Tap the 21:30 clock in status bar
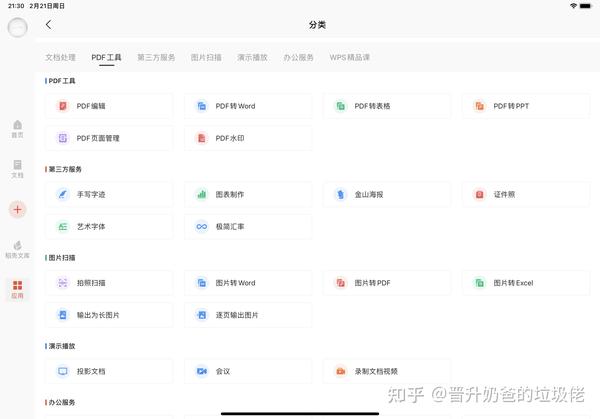The height and width of the screenshot is (419, 600). pyautogui.click(x=16, y=6)
